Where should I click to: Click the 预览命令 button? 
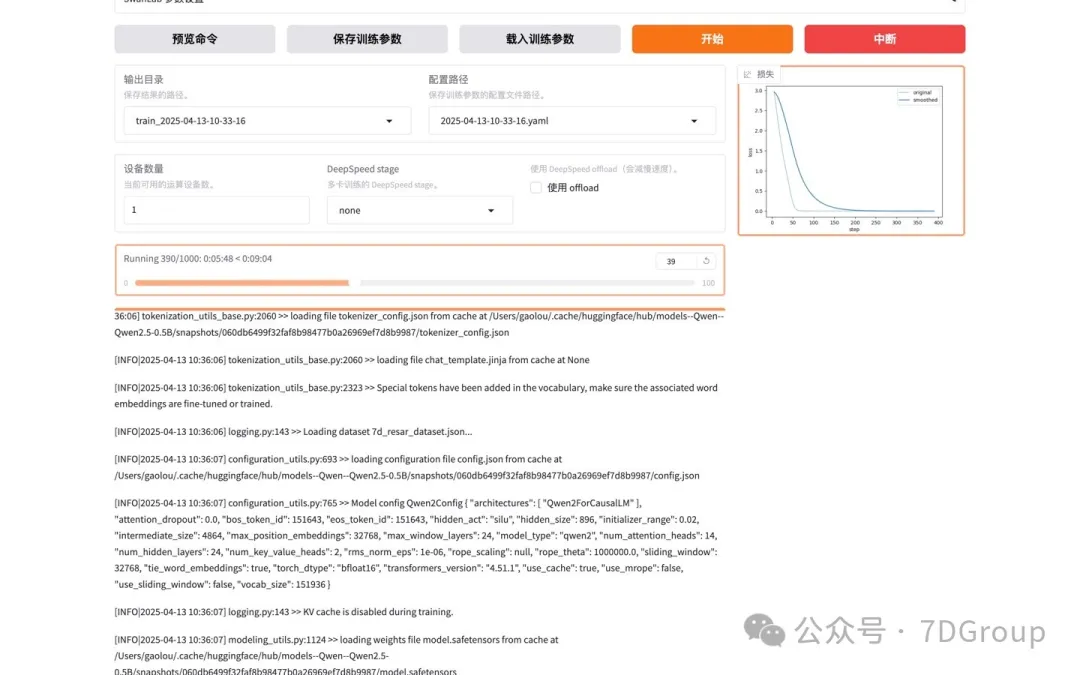[195, 39]
